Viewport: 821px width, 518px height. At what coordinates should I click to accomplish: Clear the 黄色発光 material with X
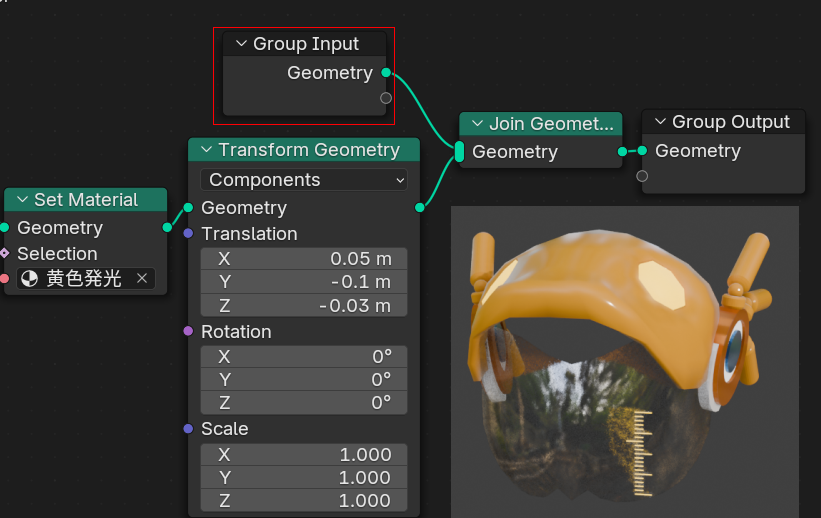142,279
